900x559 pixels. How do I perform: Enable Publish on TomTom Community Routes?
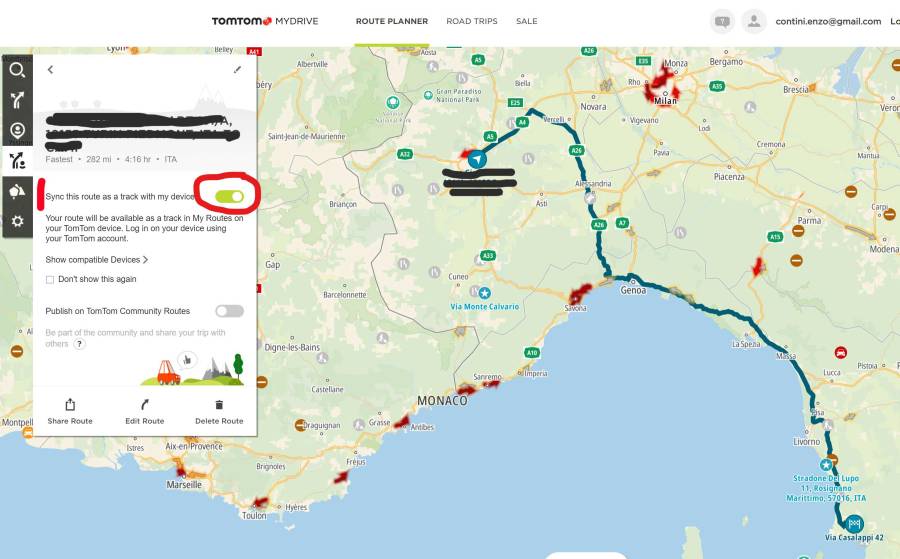click(229, 311)
